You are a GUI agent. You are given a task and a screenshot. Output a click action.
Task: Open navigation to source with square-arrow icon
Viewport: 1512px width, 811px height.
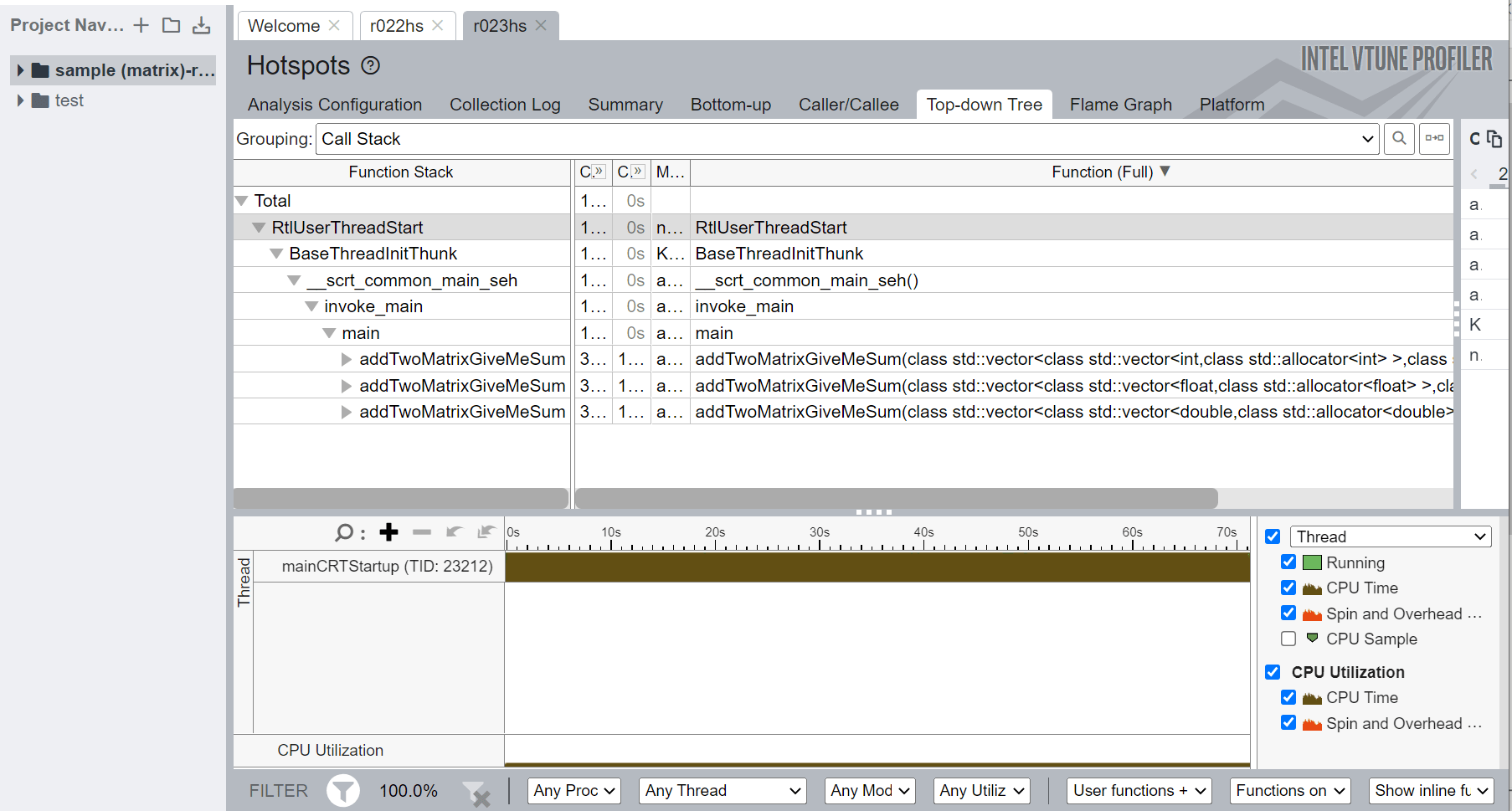(1434, 138)
